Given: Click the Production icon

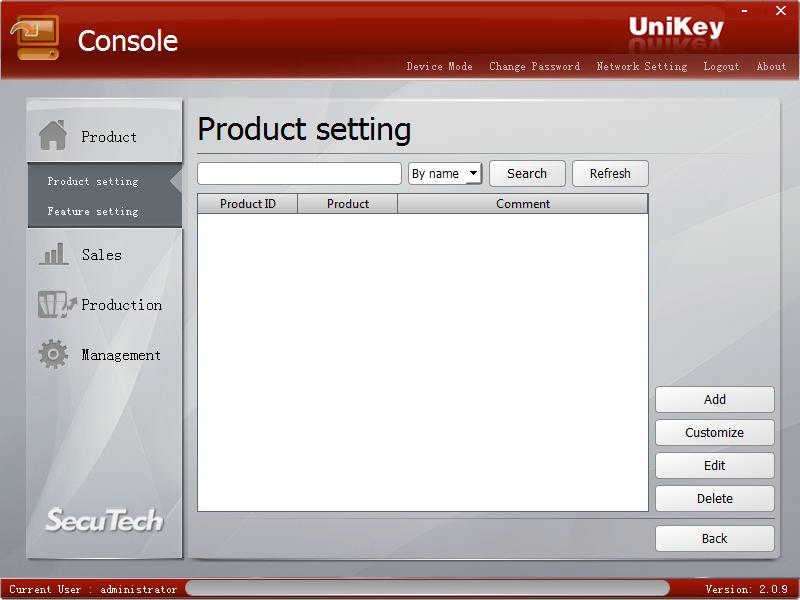Looking at the screenshot, I should [57, 305].
